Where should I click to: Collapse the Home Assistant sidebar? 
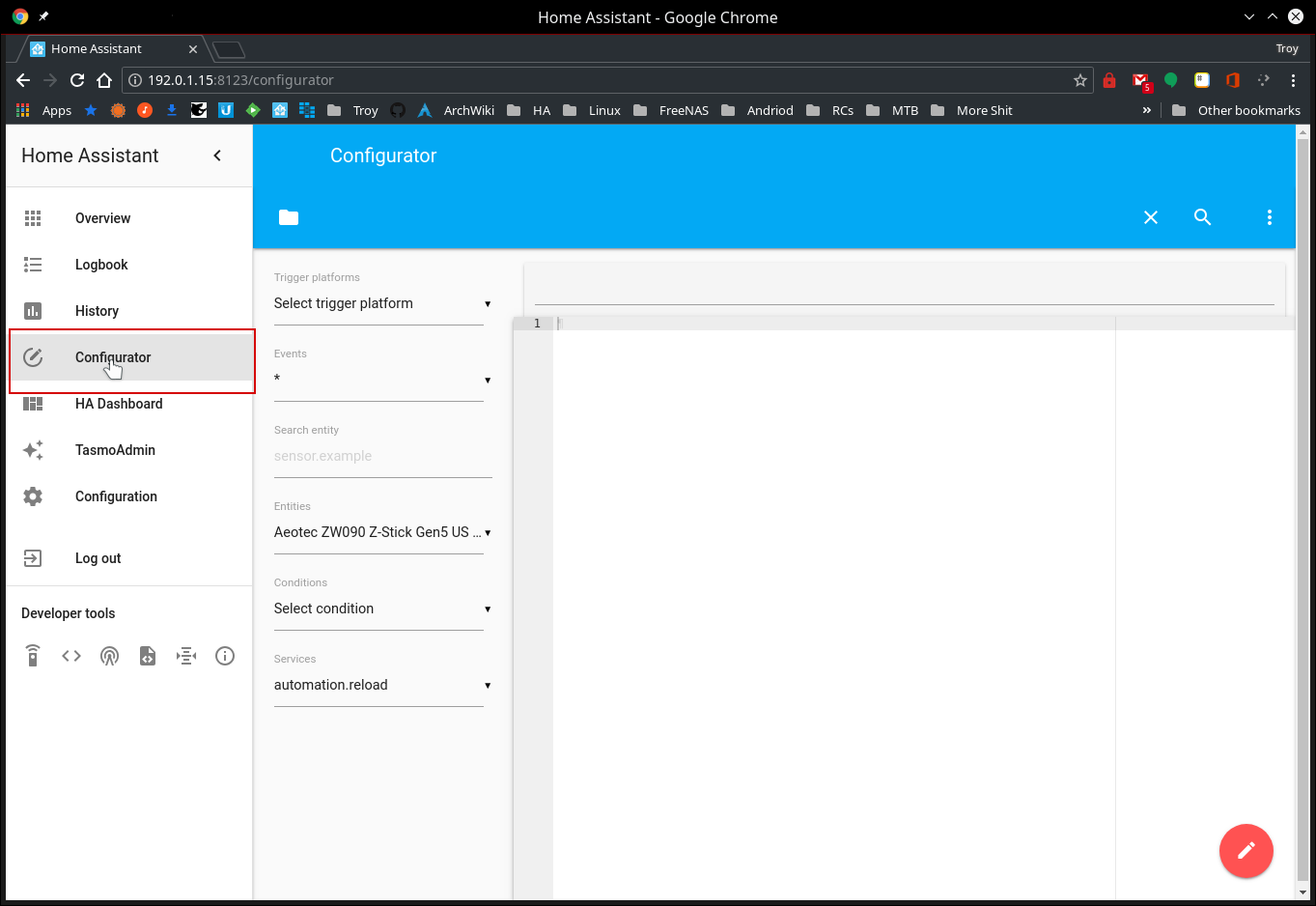pos(217,156)
